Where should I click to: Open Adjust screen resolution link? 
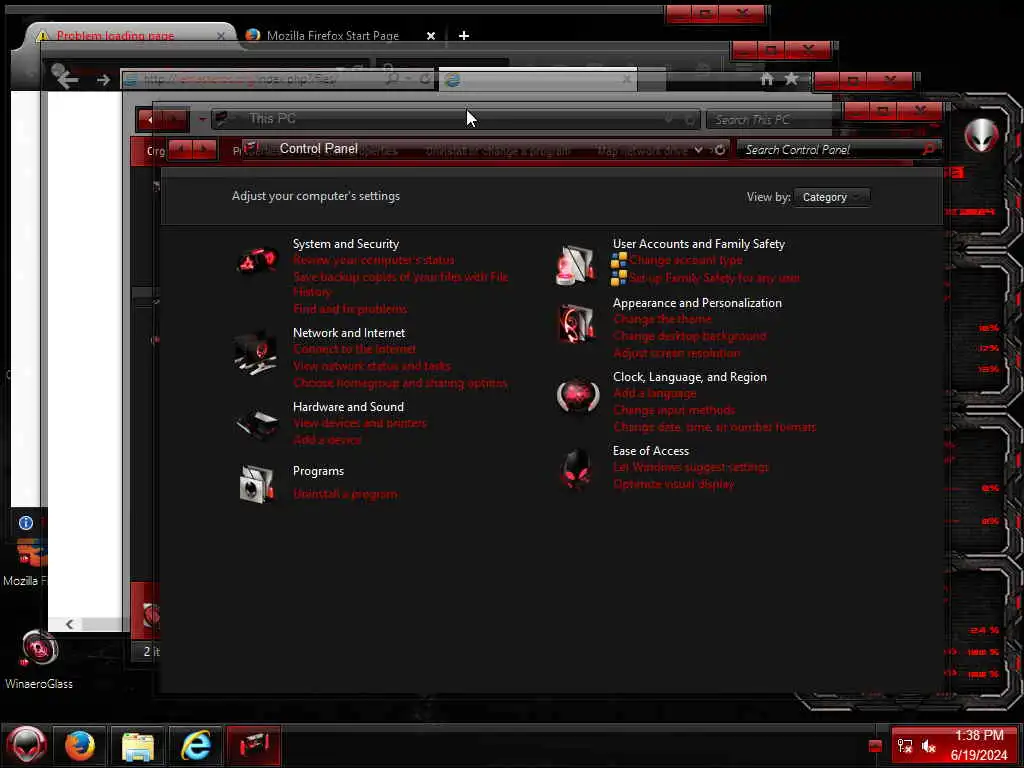coord(677,353)
